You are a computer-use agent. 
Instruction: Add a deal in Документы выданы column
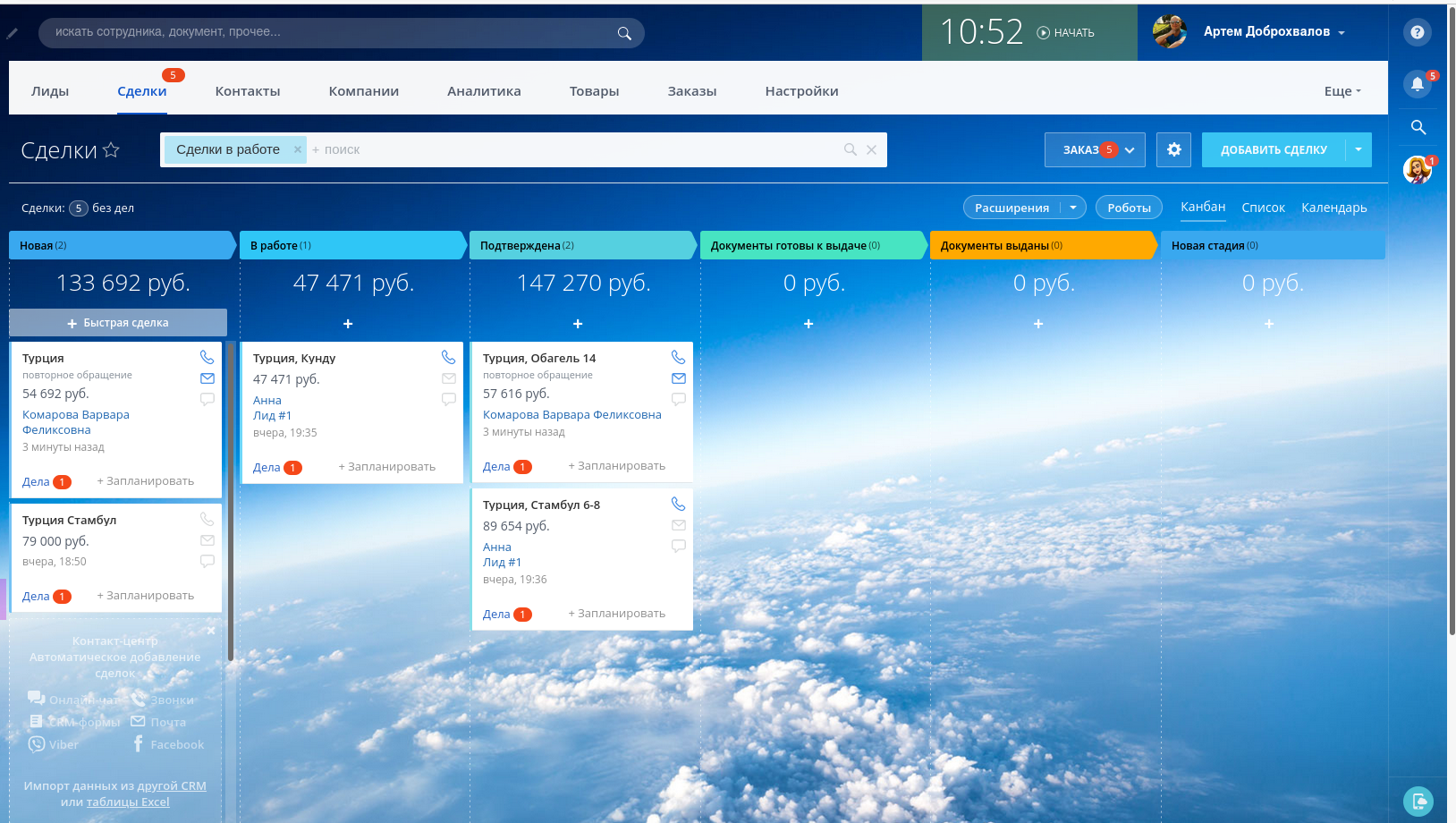click(x=1038, y=324)
